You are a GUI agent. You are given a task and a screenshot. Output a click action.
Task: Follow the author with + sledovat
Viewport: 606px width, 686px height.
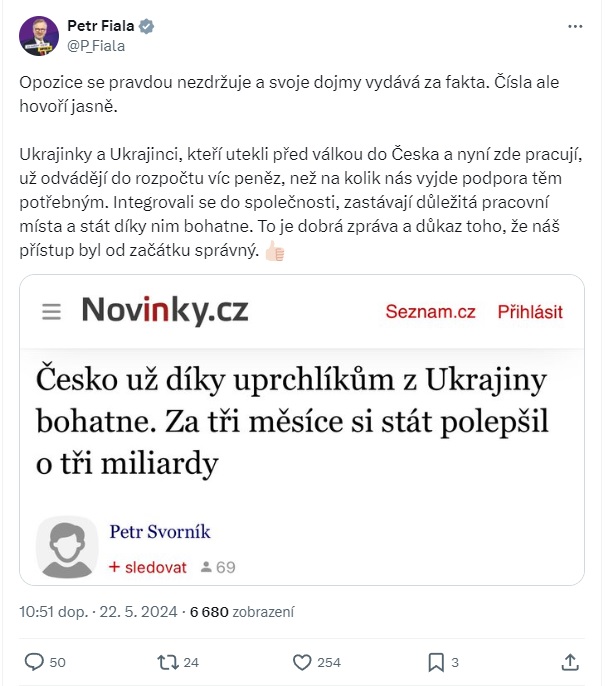tap(147, 567)
